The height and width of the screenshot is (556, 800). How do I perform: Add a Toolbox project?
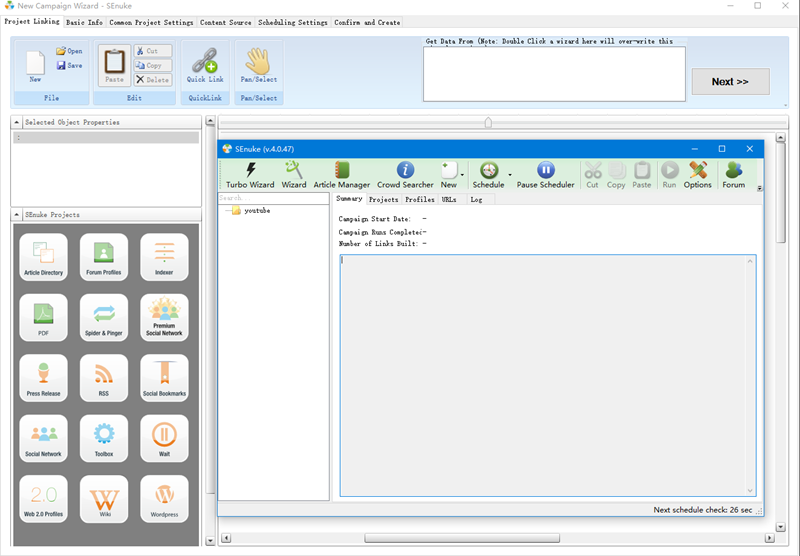(x=104, y=438)
